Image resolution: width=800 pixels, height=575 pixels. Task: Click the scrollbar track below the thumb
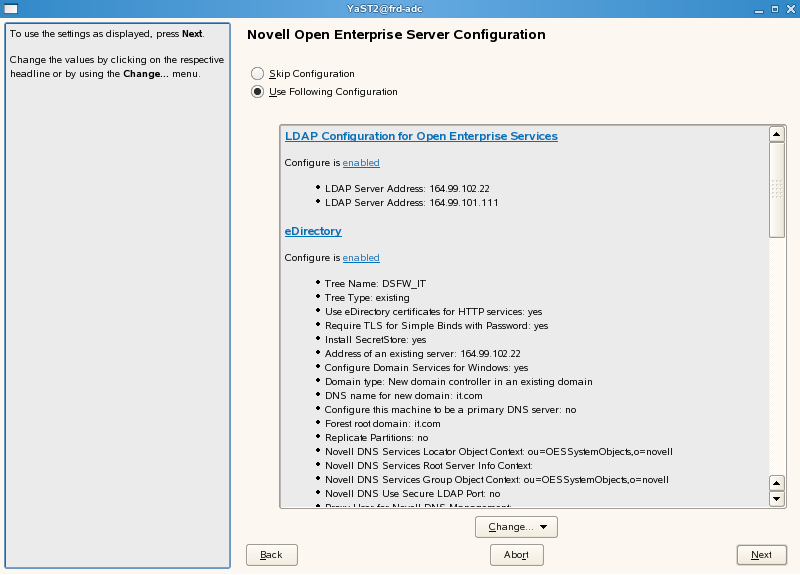[x=776, y=350]
